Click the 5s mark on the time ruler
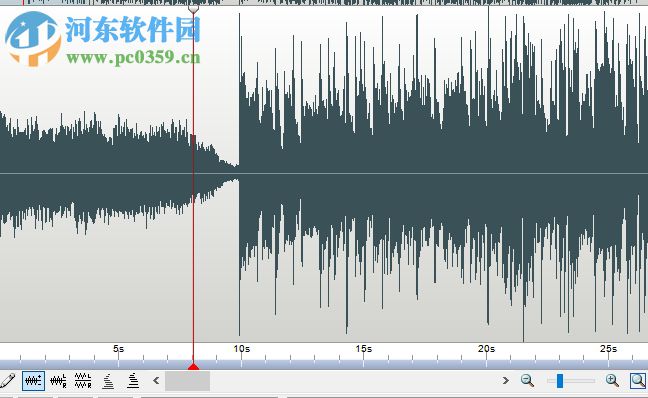This screenshot has height=398, width=648. (x=119, y=349)
